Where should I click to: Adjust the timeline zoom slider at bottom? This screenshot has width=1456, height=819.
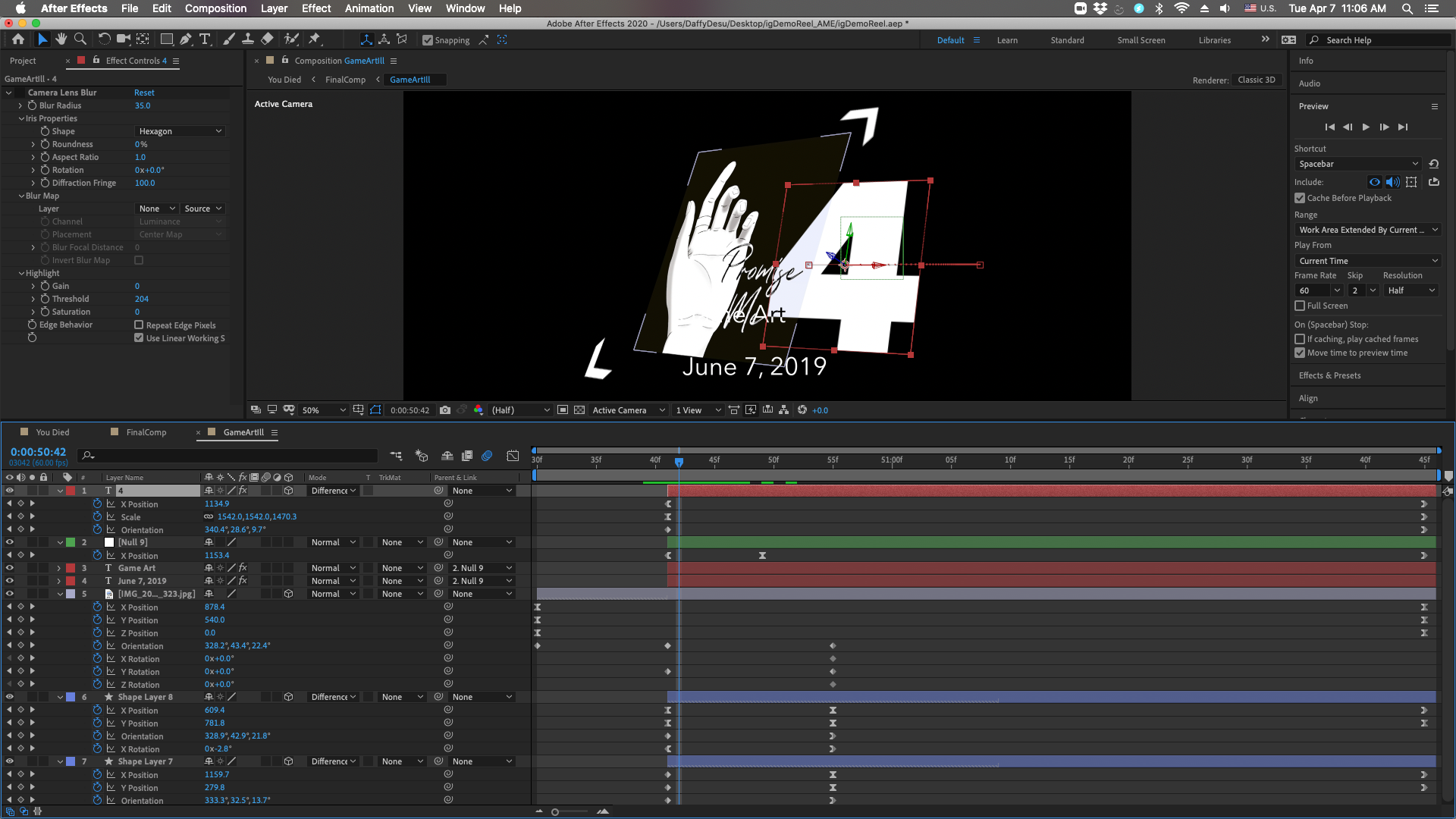[x=555, y=812]
